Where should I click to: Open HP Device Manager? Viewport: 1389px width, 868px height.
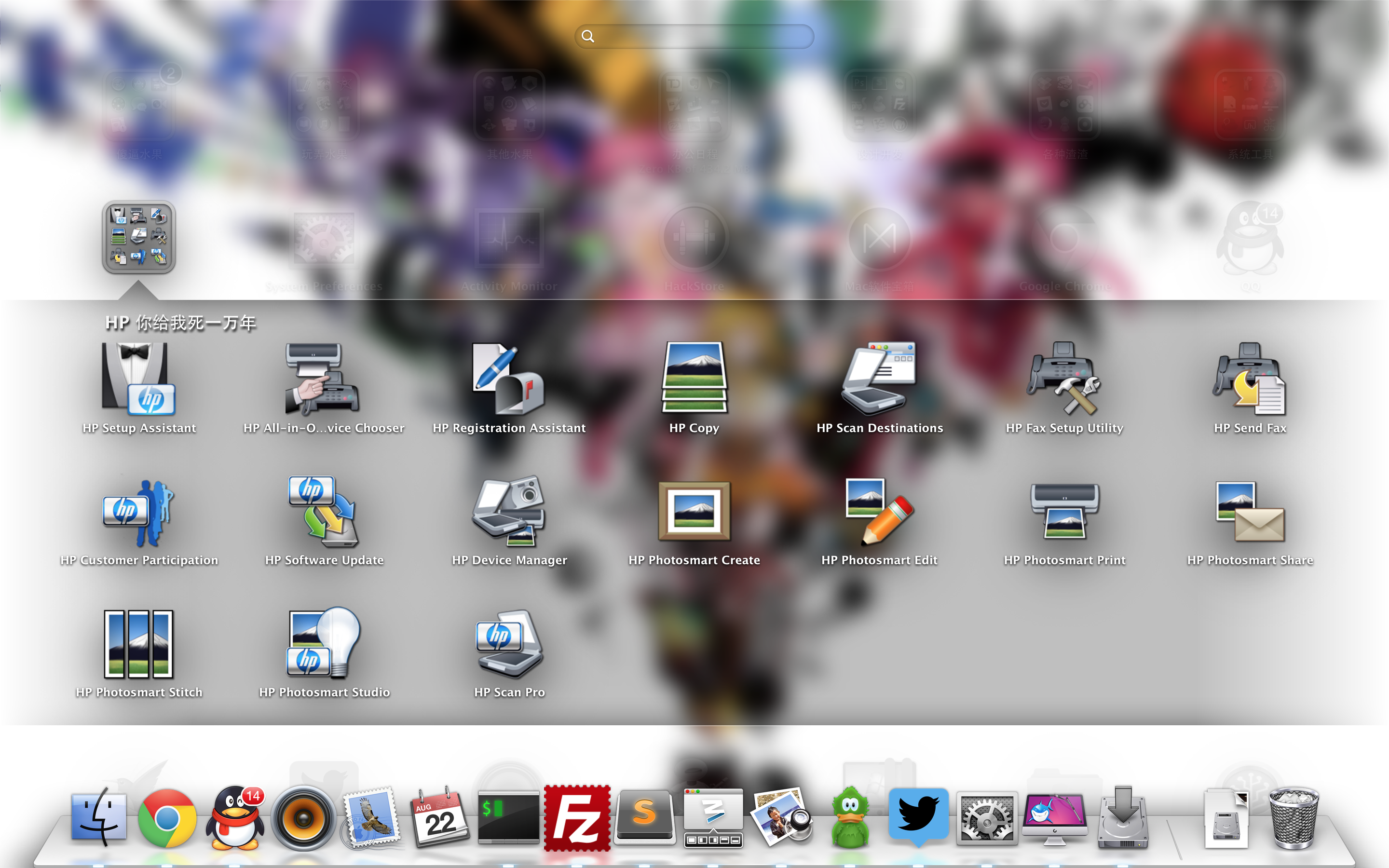[x=508, y=512]
